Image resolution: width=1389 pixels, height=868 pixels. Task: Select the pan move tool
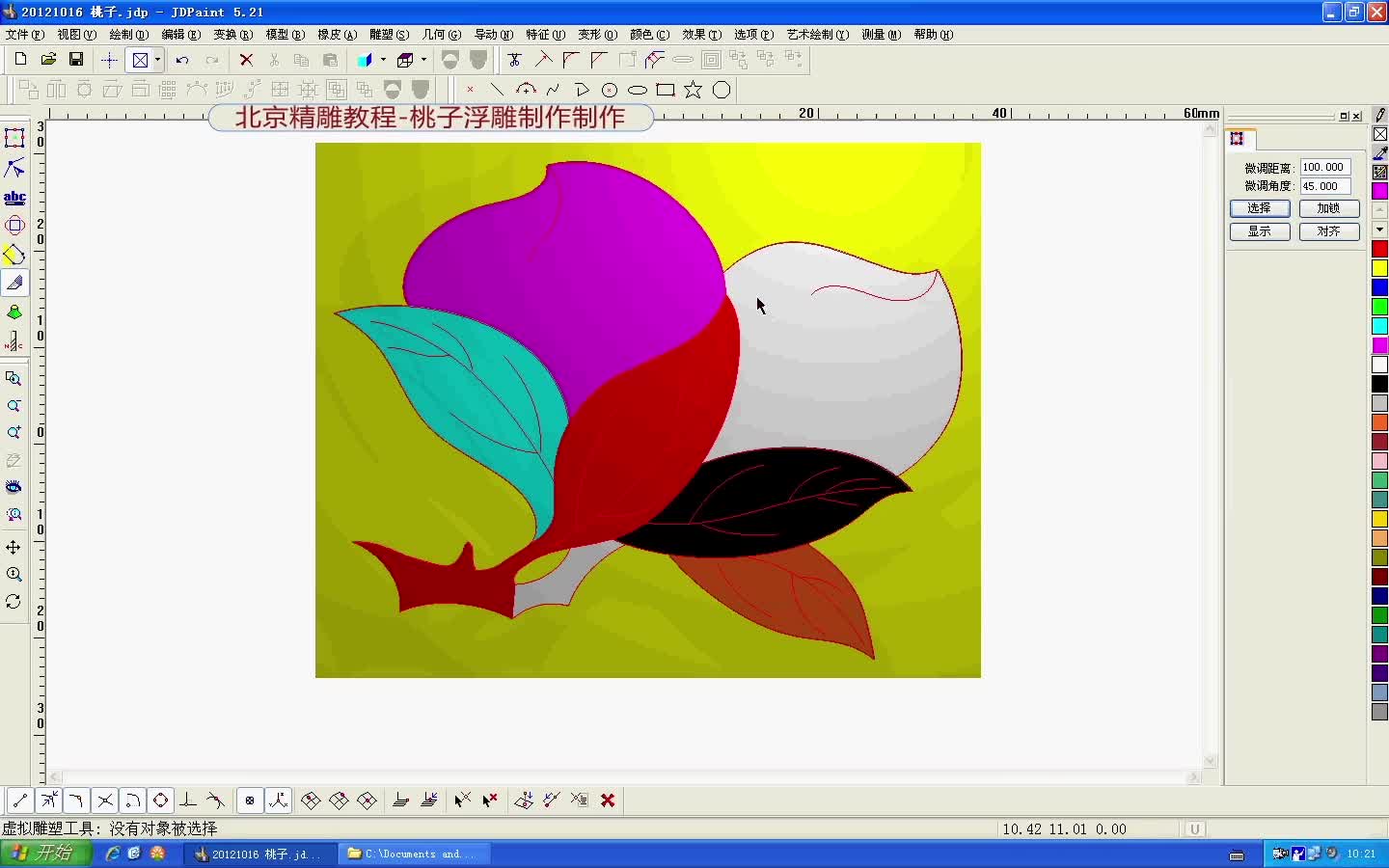click(x=14, y=548)
